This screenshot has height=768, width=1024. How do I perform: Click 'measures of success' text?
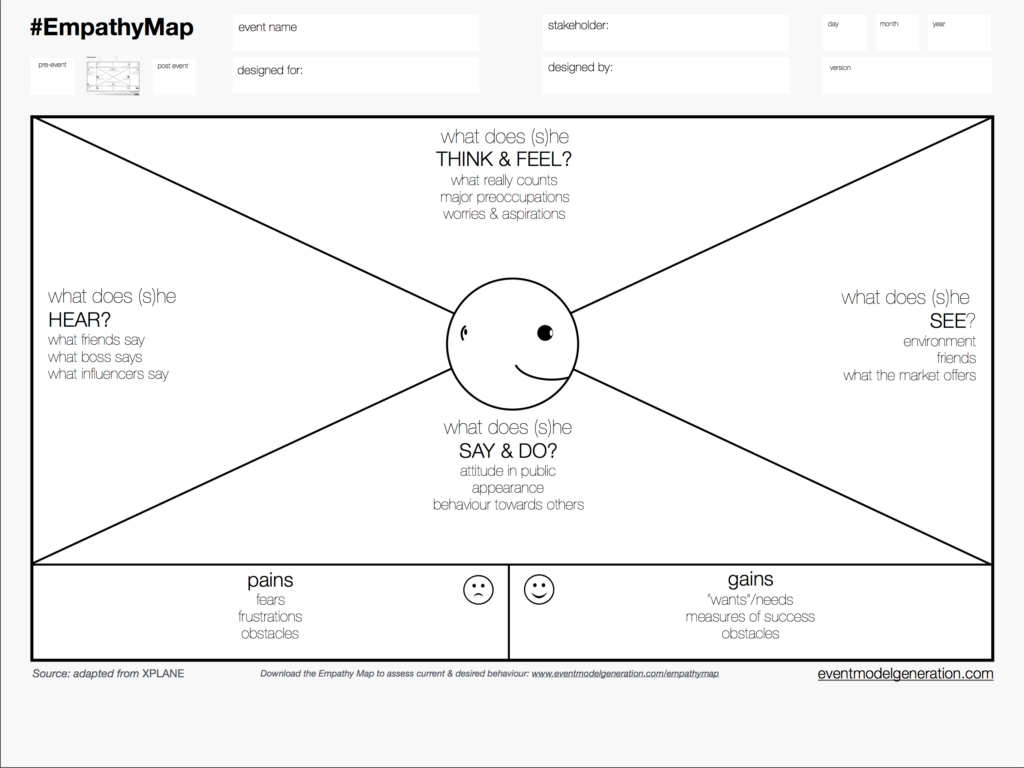750,616
